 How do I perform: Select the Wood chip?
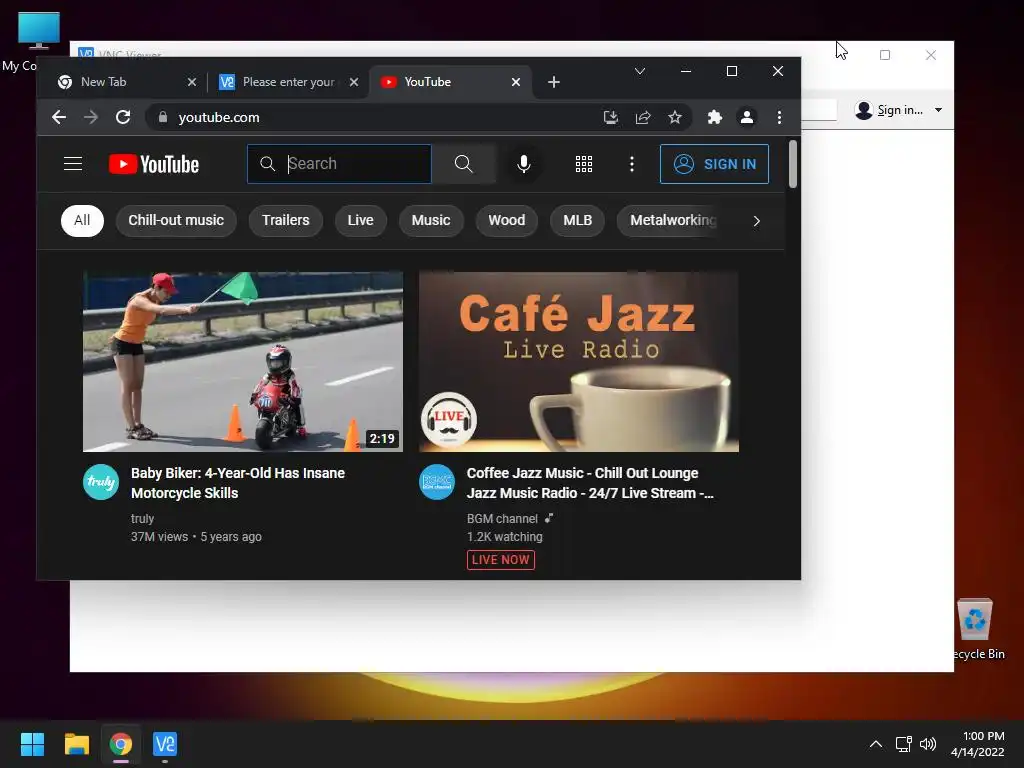point(507,221)
